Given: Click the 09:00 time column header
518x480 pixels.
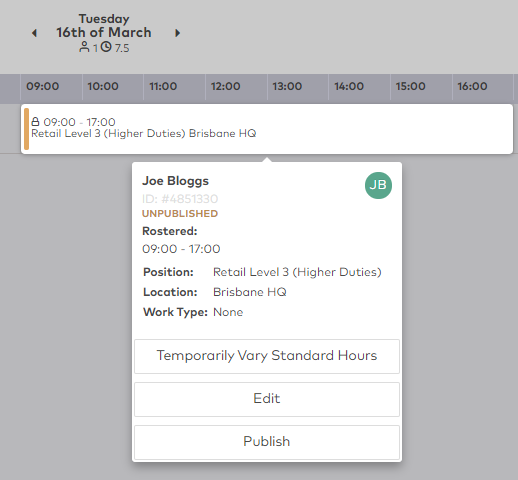Looking at the screenshot, I should coord(43,86).
